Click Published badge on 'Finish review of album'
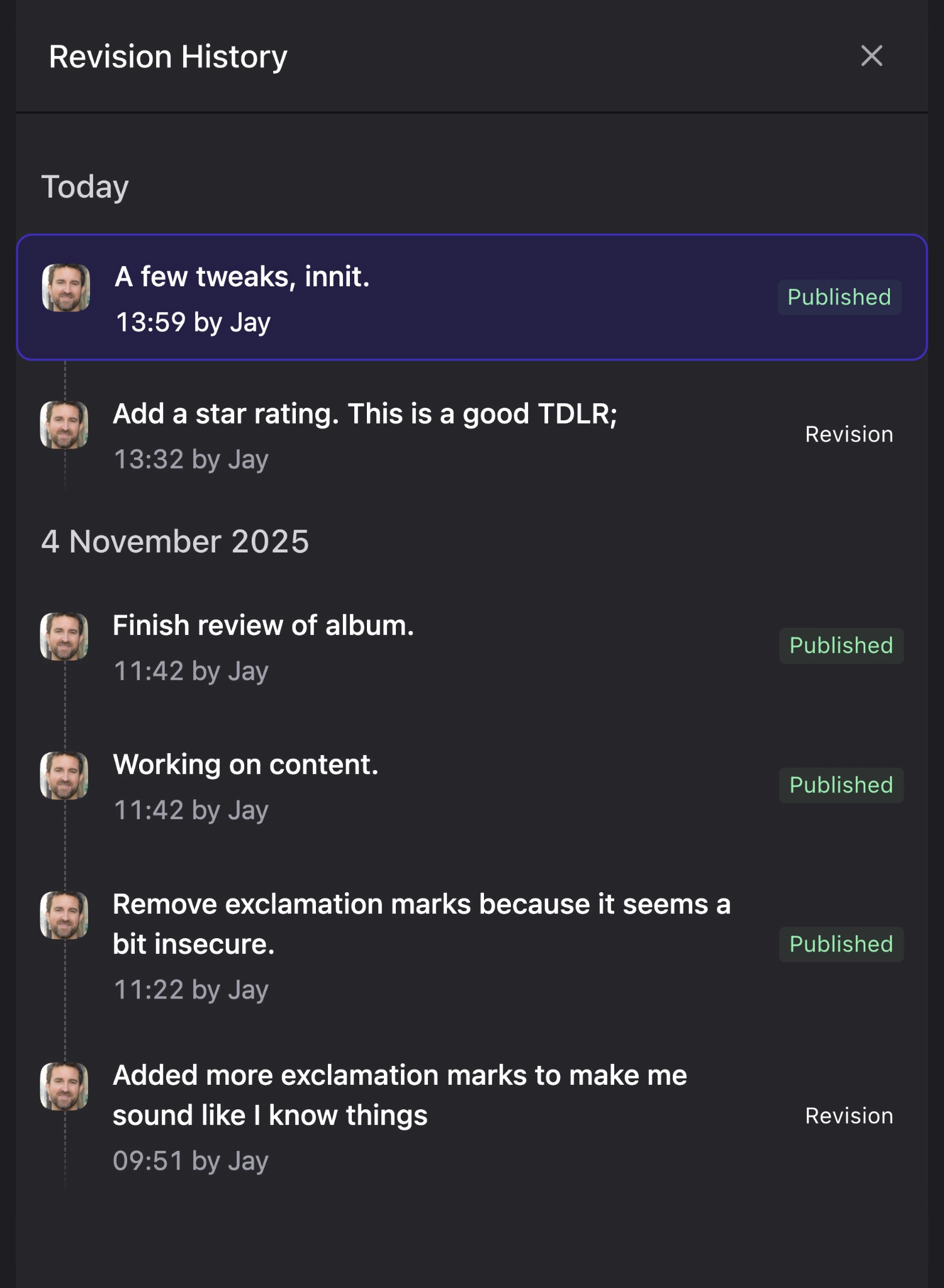 pyautogui.click(x=841, y=646)
